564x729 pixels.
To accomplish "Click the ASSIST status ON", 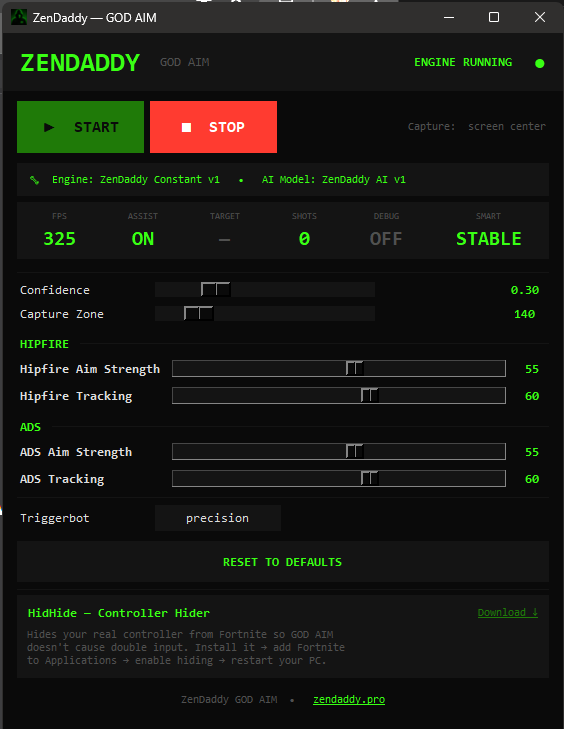I will 143,239.
